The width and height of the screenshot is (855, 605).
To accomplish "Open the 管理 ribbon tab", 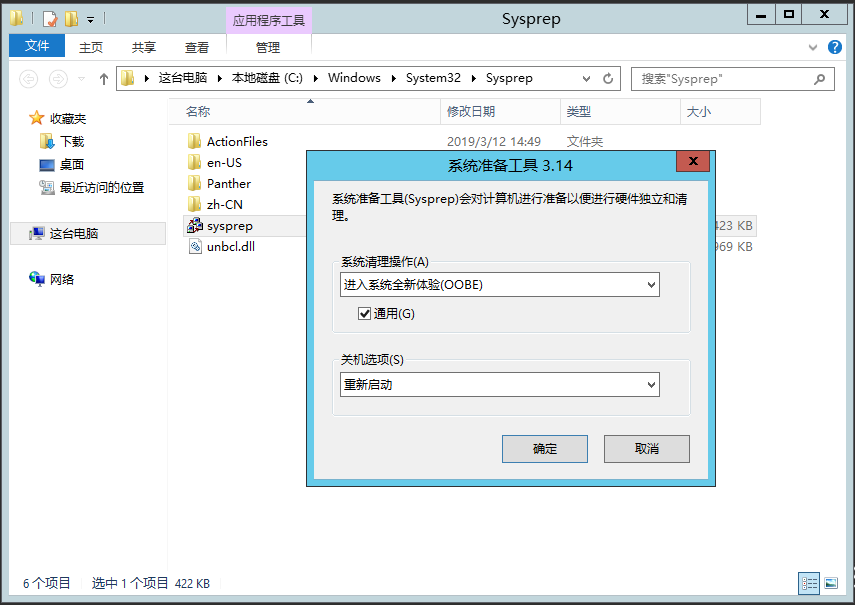I will click(268, 47).
